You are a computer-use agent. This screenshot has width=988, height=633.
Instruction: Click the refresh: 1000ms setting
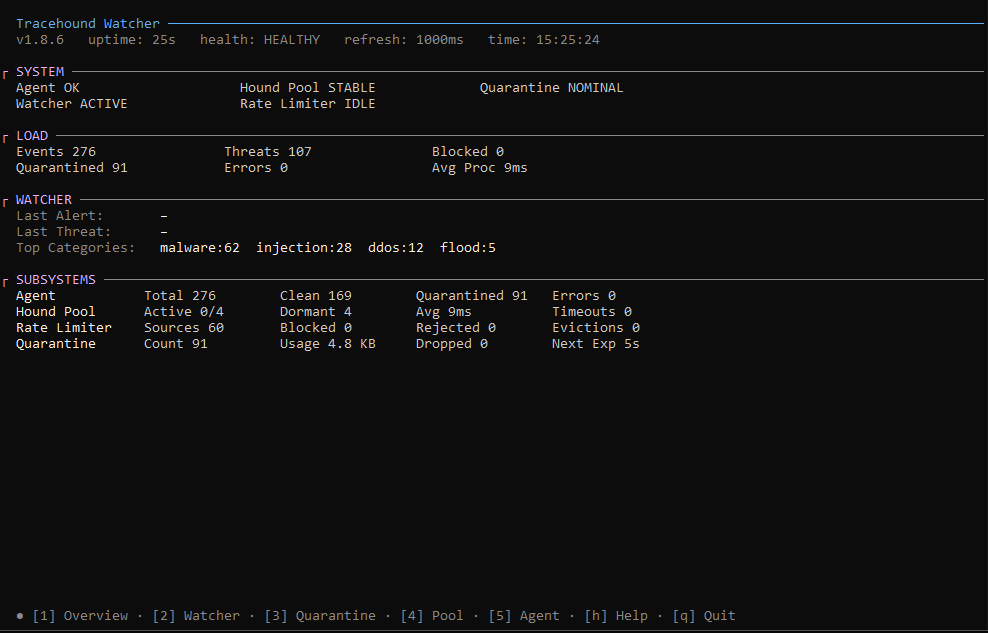click(404, 40)
